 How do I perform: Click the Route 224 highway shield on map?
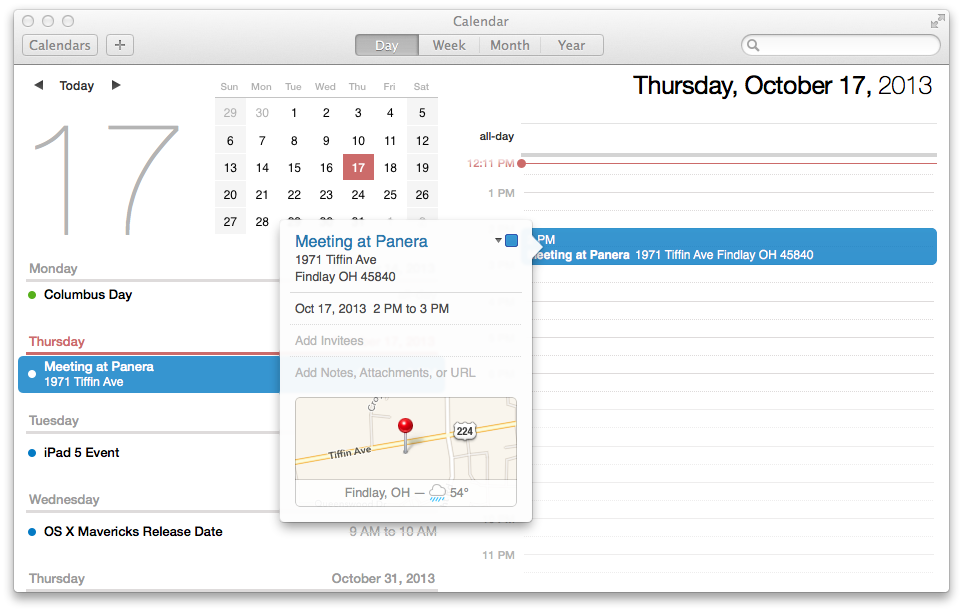click(463, 430)
